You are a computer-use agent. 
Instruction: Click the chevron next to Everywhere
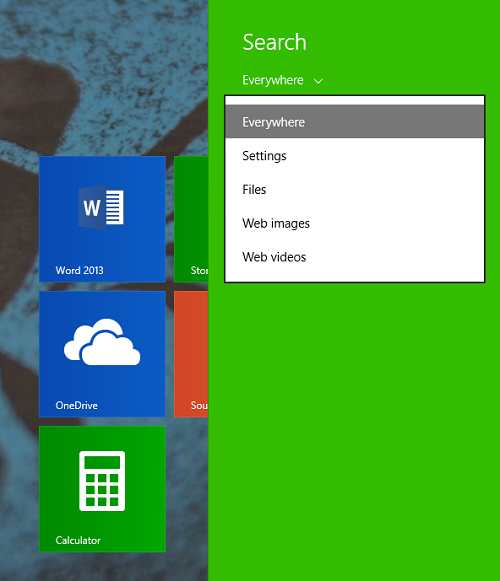(x=318, y=81)
